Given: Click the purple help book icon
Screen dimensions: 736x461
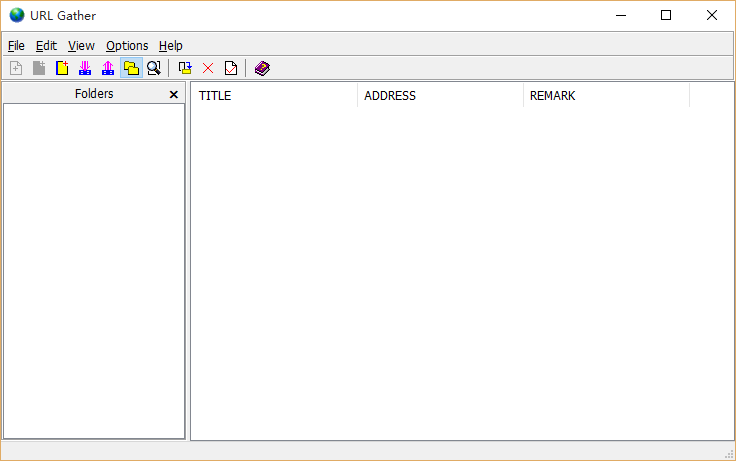Looking at the screenshot, I should [262, 68].
